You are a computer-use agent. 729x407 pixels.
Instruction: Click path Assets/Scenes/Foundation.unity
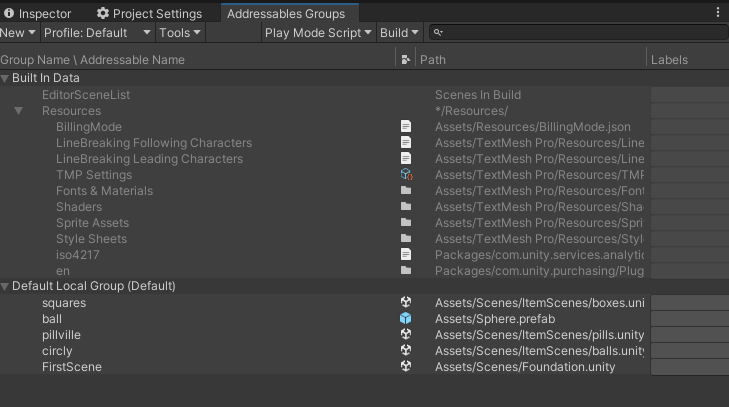pos(525,367)
